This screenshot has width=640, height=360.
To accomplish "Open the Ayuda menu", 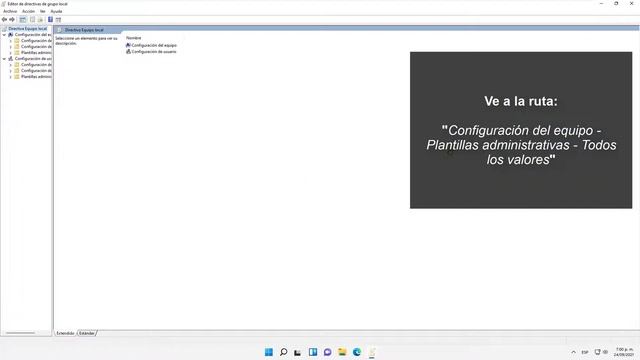I will pos(56,11).
